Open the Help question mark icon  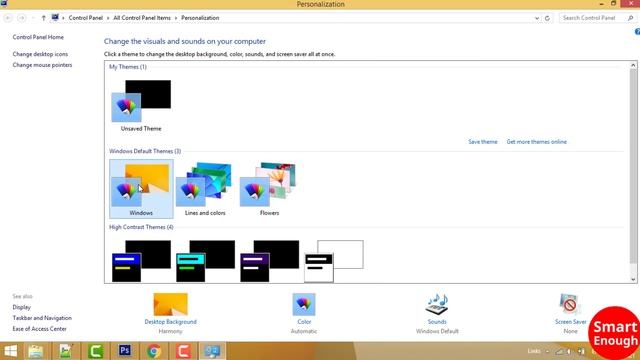(637, 31)
